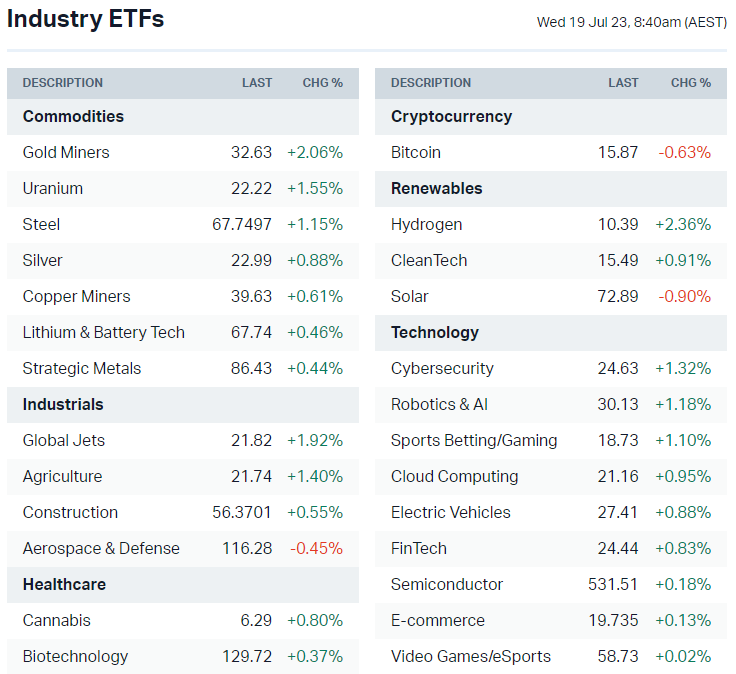Click the right LAST column header
This screenshot has width=736, height=674.
623,83
